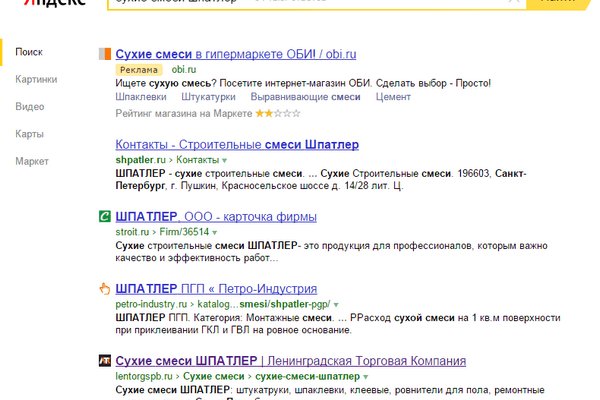Click the сухие-смеси-шпатлер breadcrumb
The width and height of the screenshot is (600, 400).
307,376
